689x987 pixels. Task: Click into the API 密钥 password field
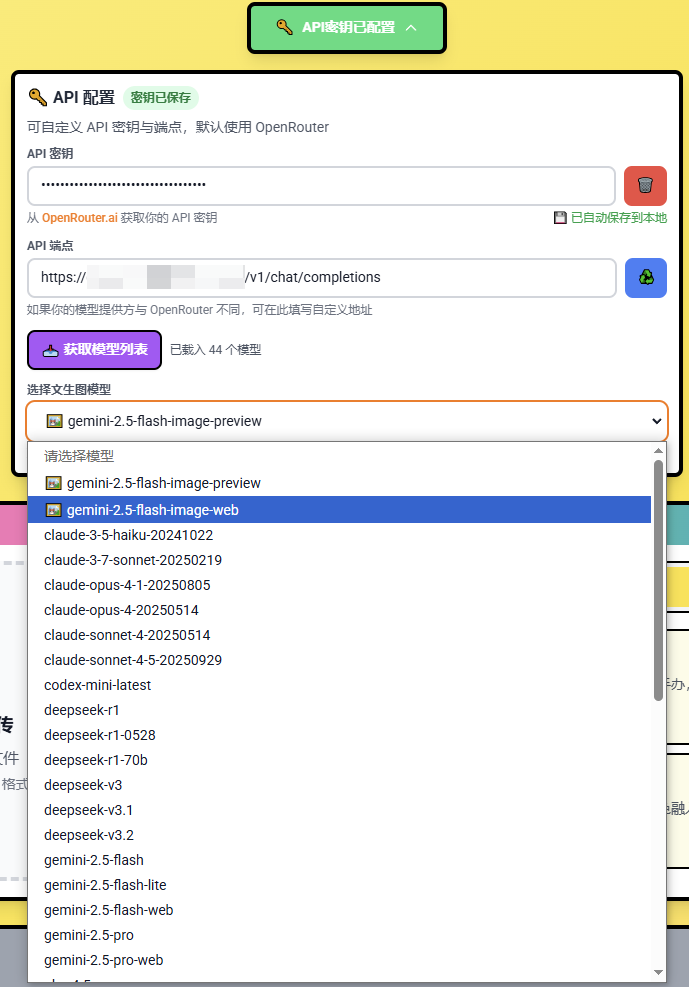click(320, 186)
